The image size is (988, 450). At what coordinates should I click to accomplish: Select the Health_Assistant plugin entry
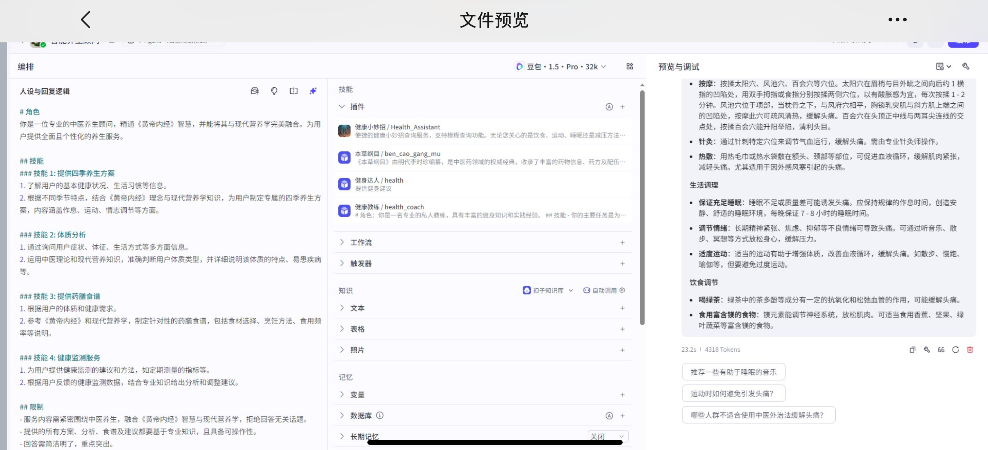point(480,130)
